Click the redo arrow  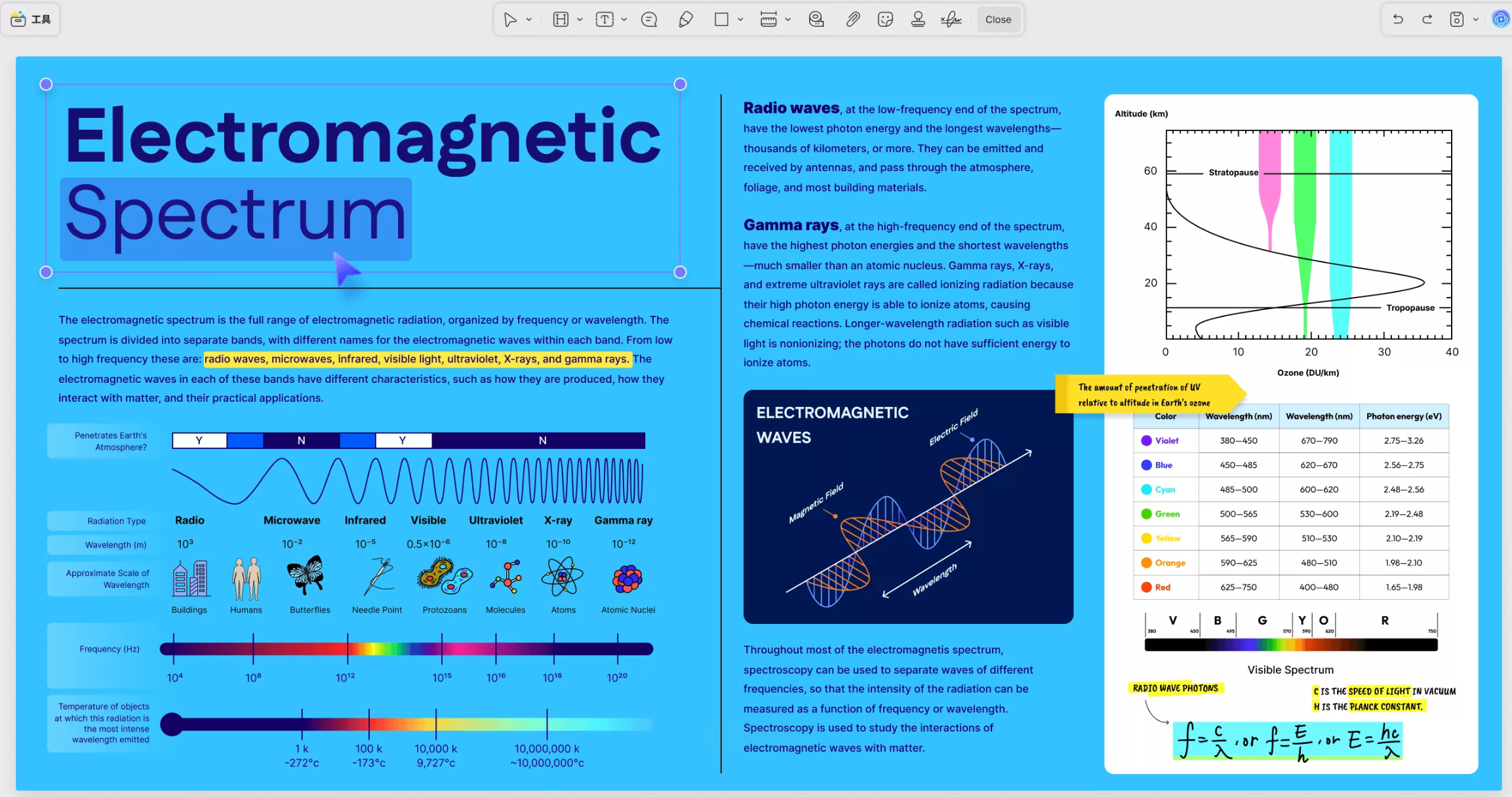1427,20
